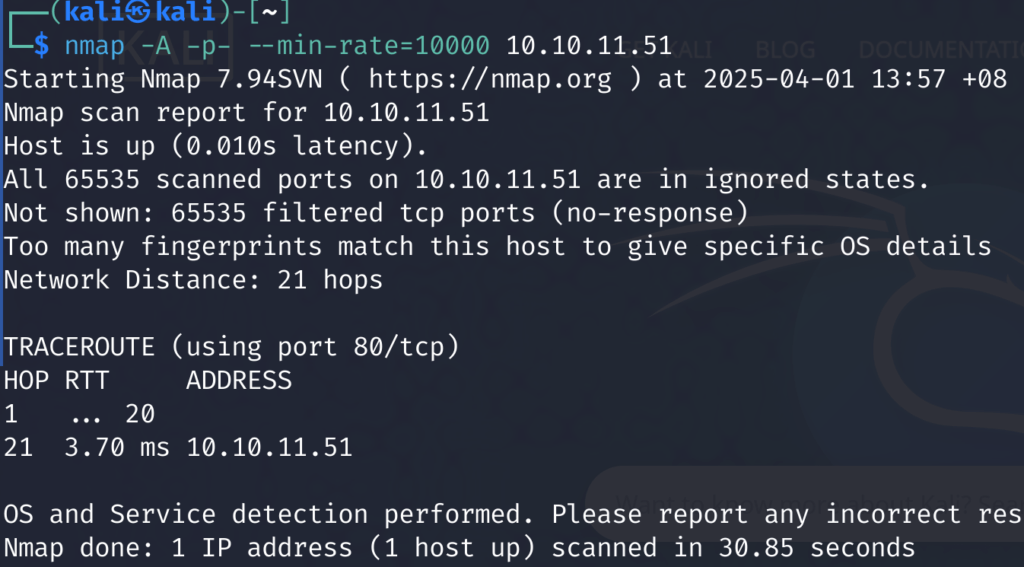Click the hop 21 row showing 3.70 ms
This screenshot has width=1024, height=567.
tap(178, 447)
